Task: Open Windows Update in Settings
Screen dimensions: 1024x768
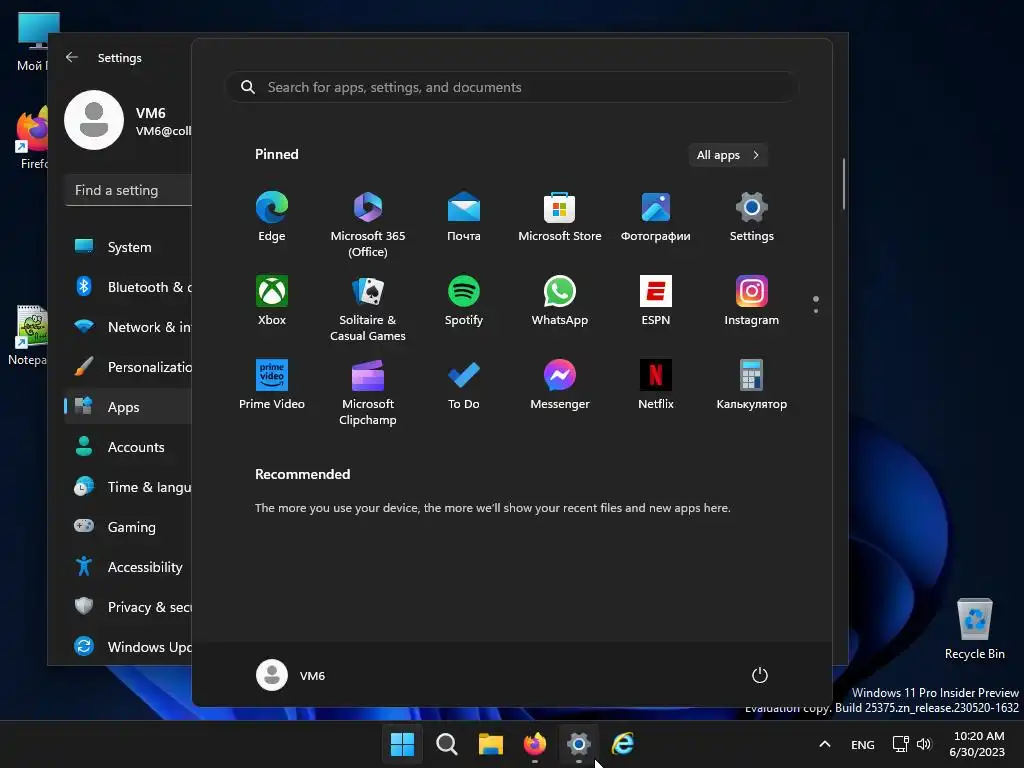Action: tap(128, 647)
